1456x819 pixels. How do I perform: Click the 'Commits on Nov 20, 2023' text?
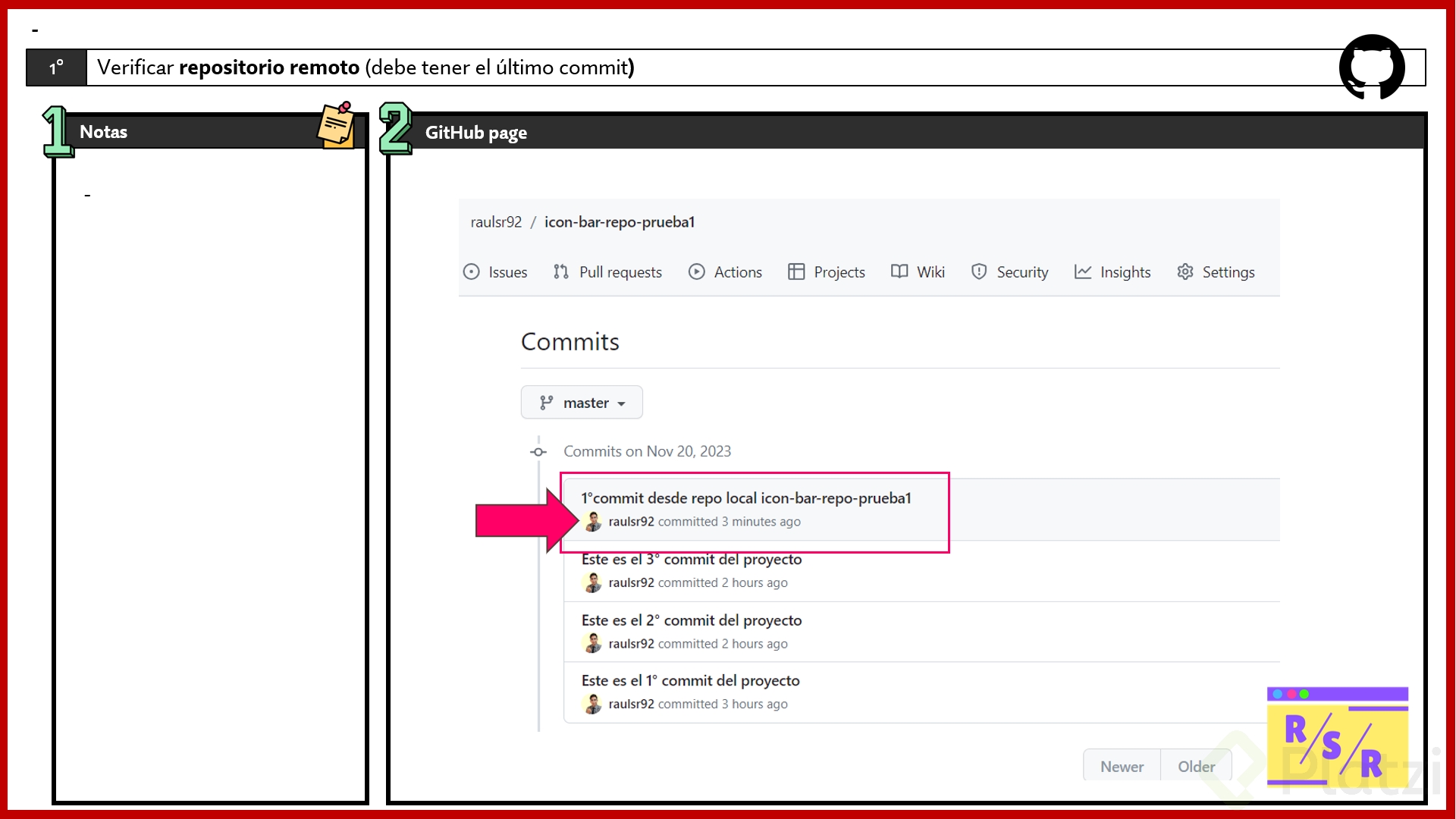(x=647, y=451)
